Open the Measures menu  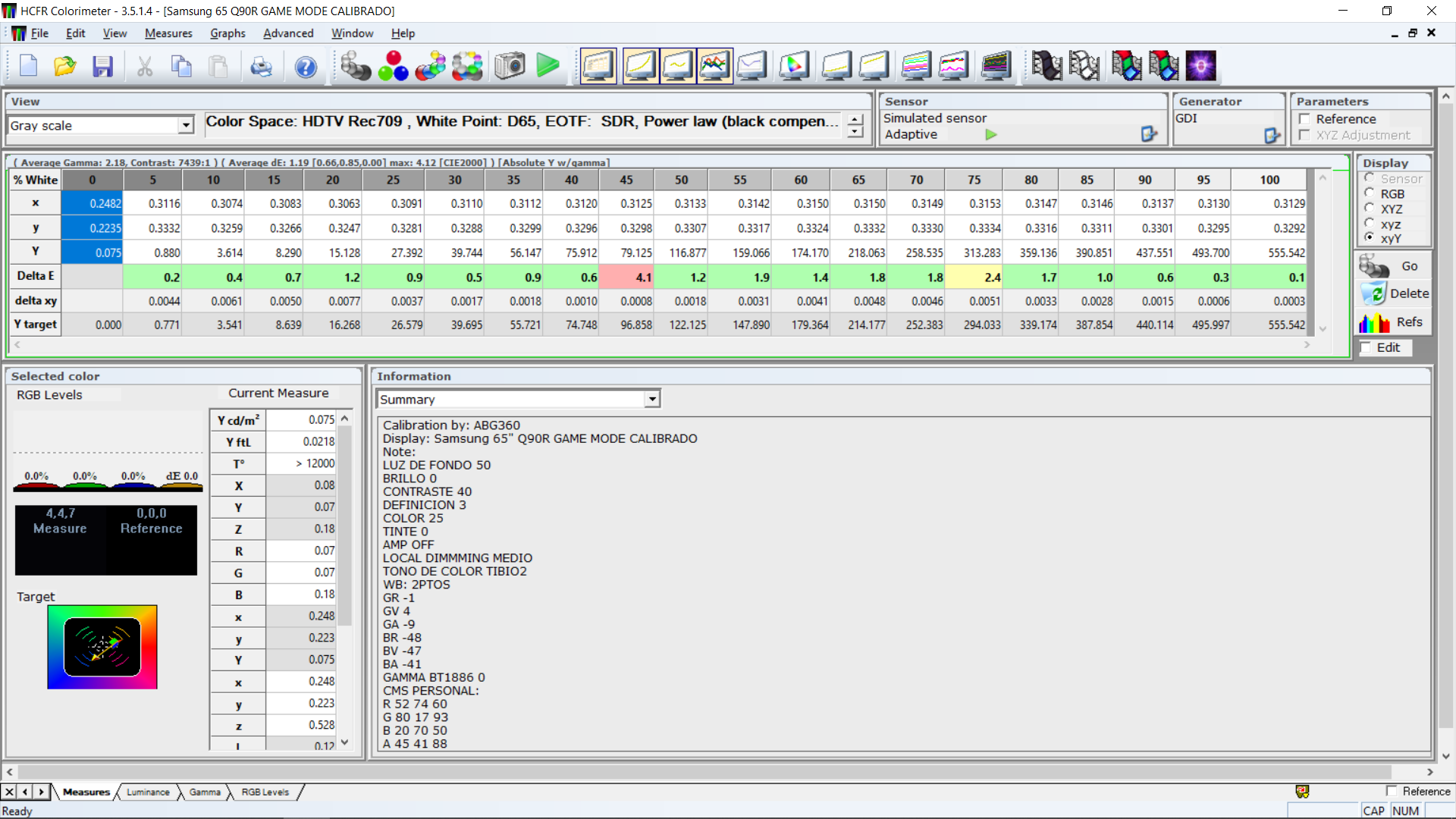168,33
